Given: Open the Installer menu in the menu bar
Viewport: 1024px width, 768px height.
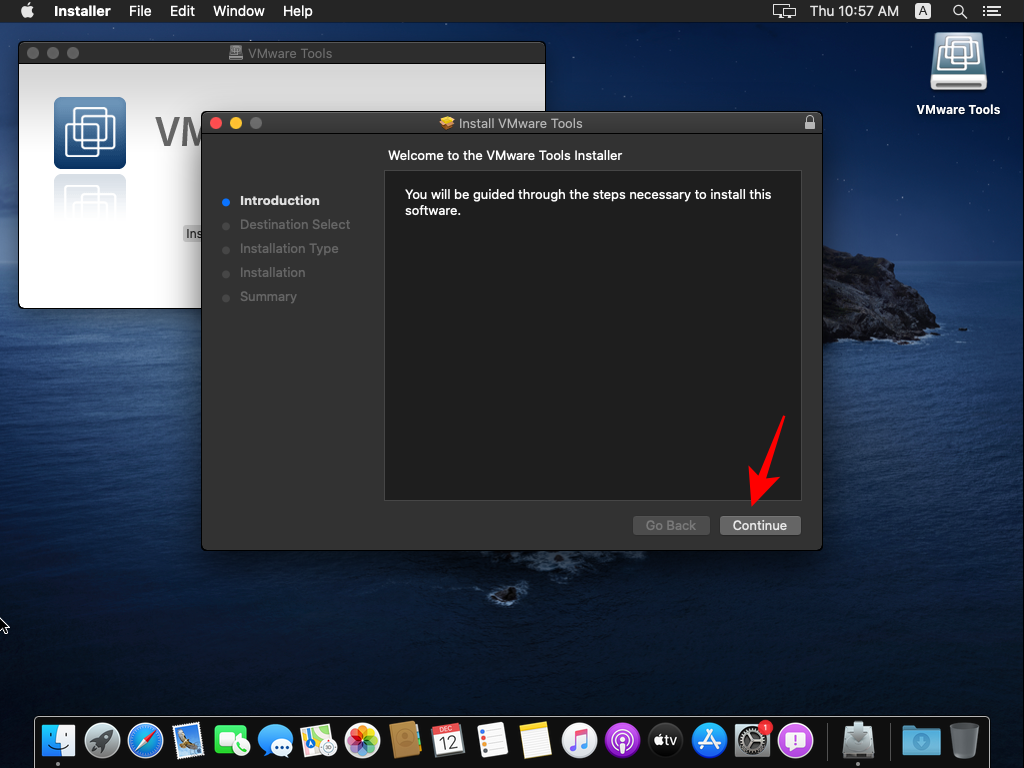Looking at the screenshot, I should pos(81,11).
